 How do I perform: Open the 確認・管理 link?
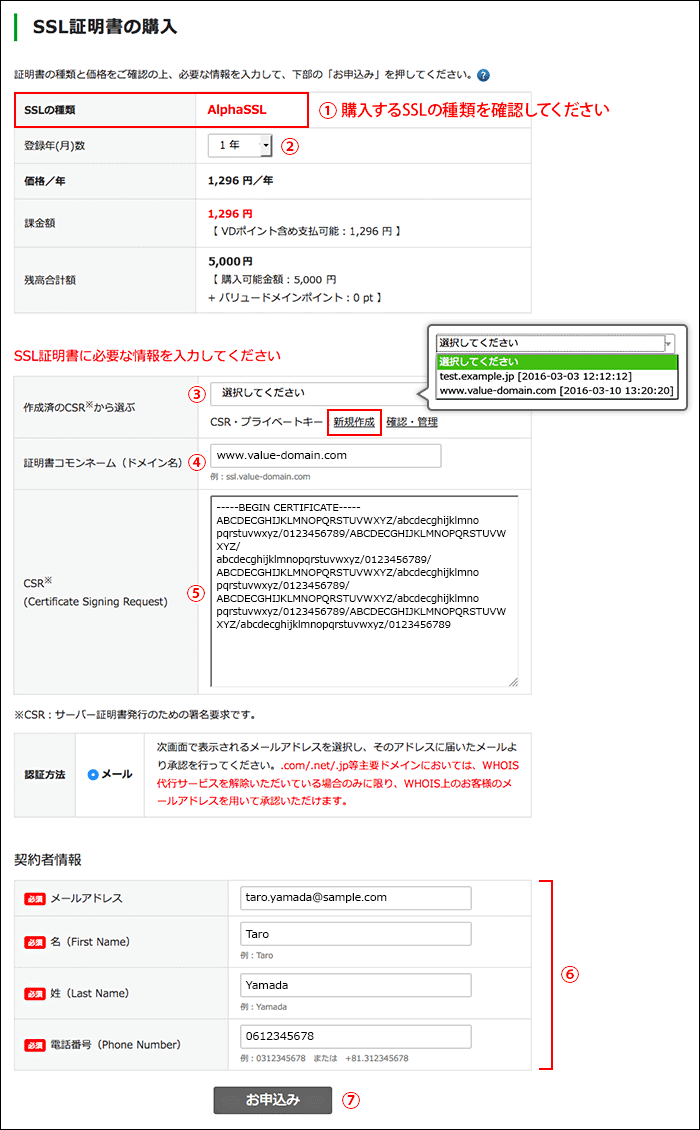click(411, 422)
